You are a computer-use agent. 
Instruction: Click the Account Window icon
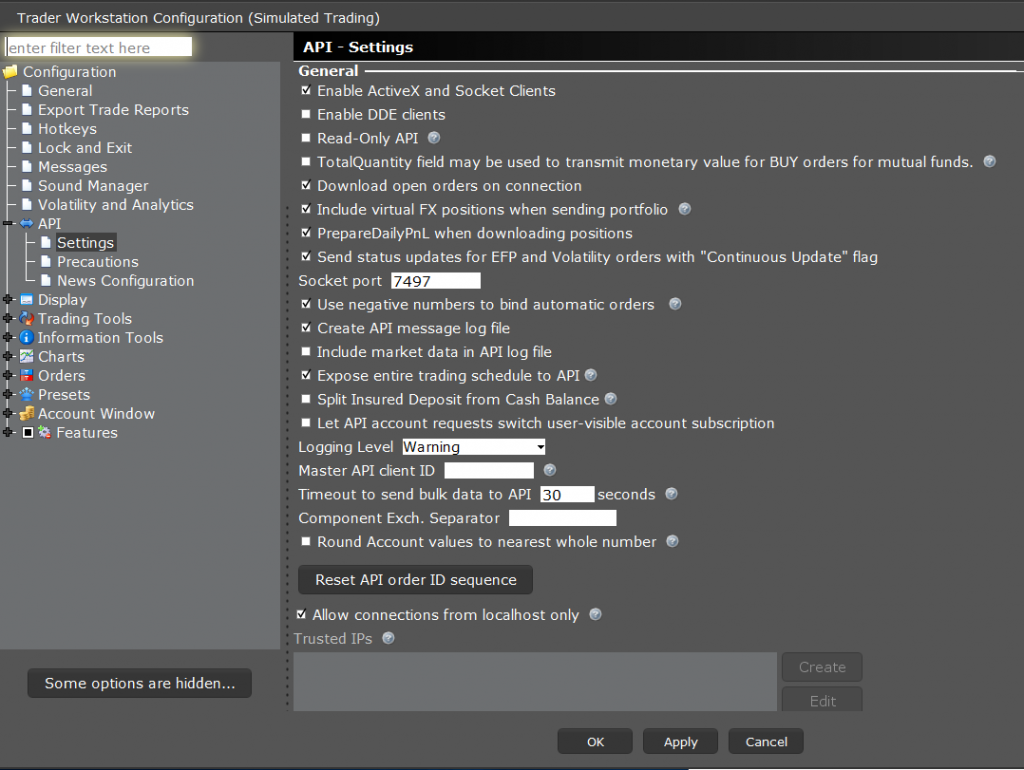tap(27, 413)
